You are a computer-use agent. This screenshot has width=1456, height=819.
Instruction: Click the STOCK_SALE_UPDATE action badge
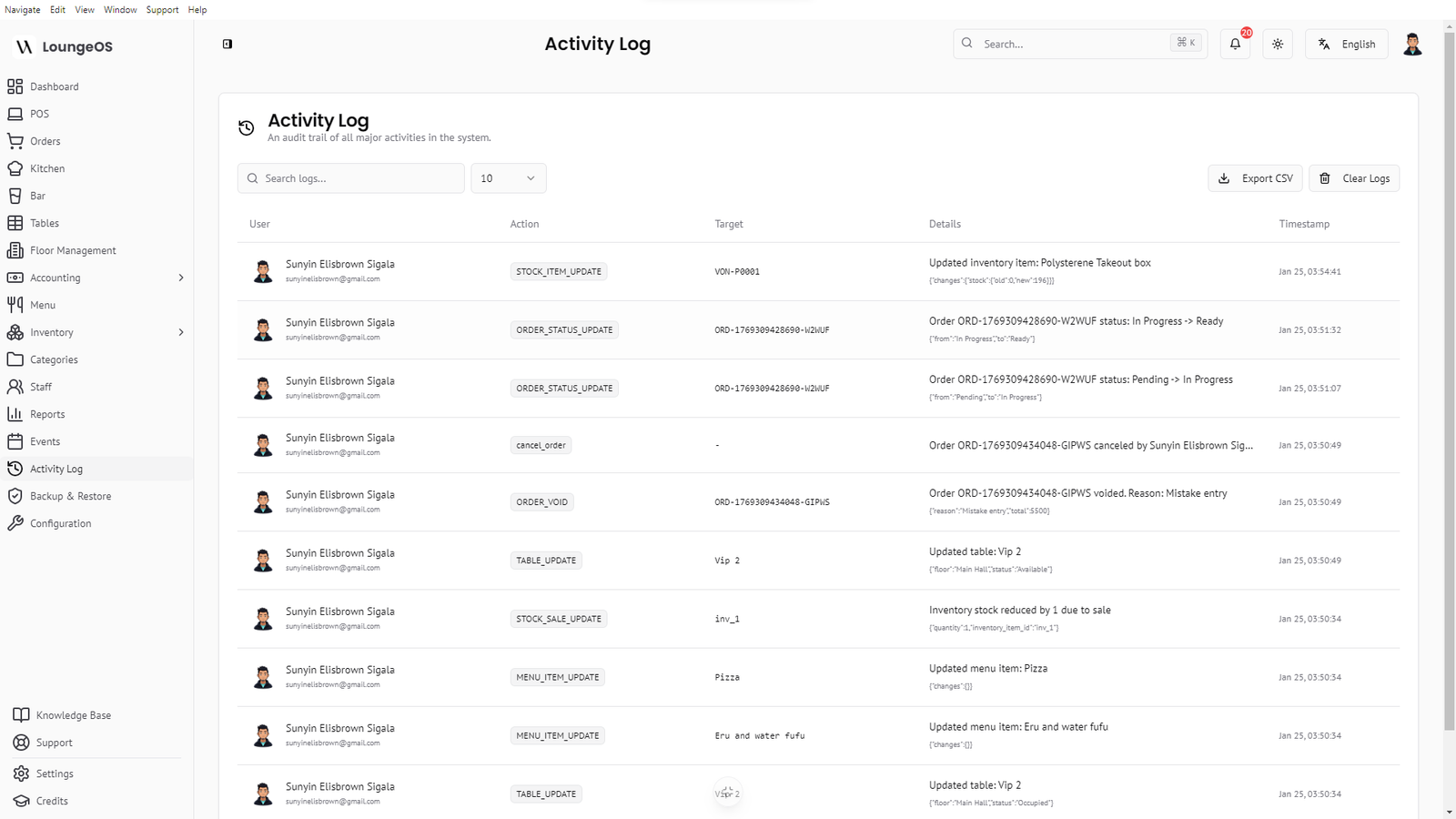point(559,619)
